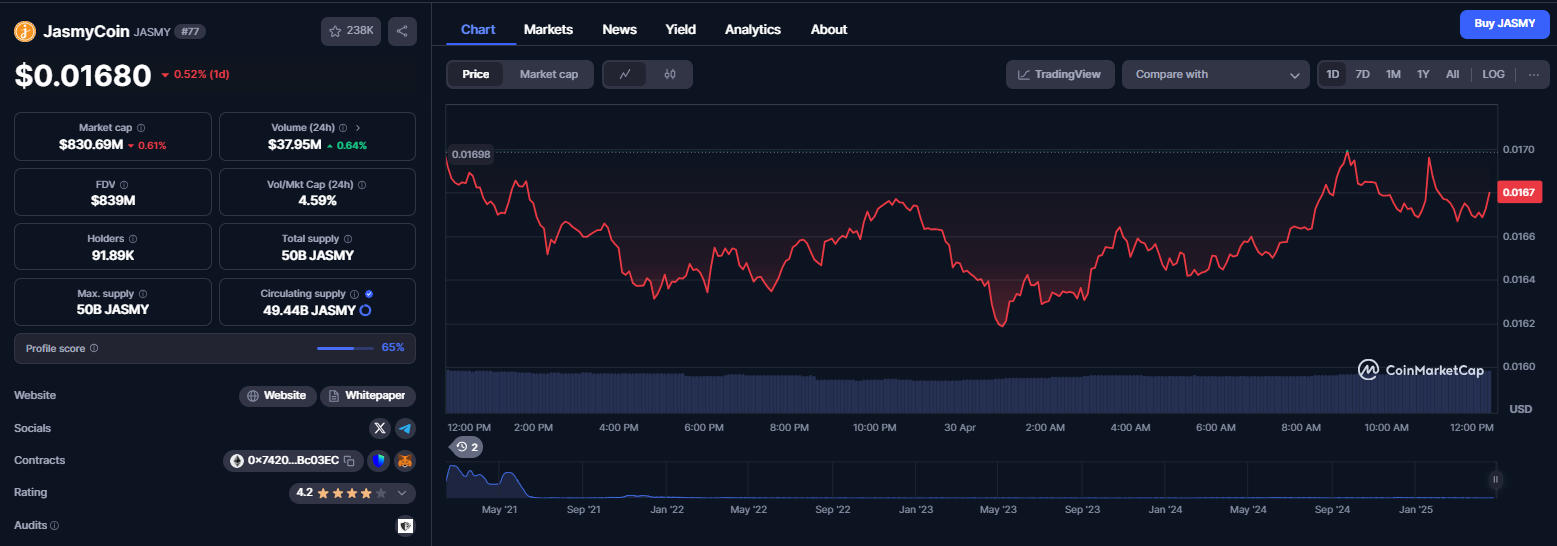Click the timeline range slider handle
The image size is (1557, 546).
pos(1496,480)
